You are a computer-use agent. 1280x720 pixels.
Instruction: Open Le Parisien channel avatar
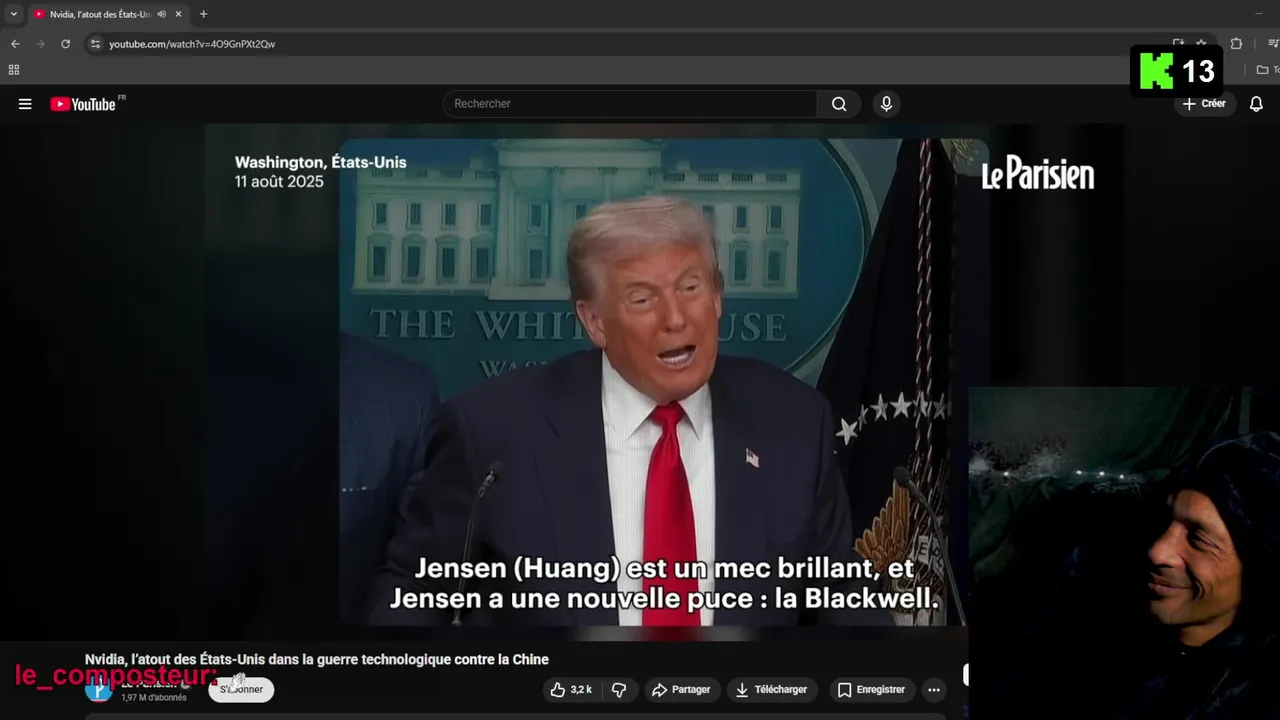coord(98,689)
